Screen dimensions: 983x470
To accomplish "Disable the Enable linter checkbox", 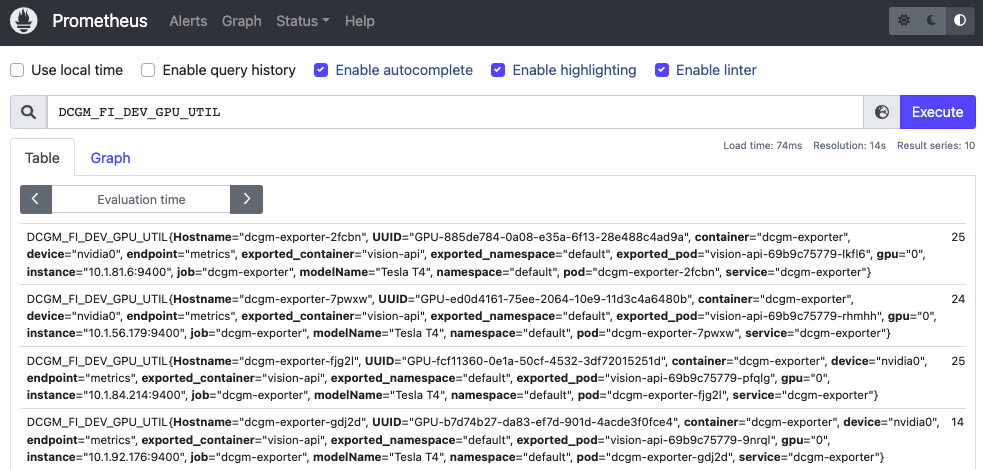I will [x=661, y=70].
